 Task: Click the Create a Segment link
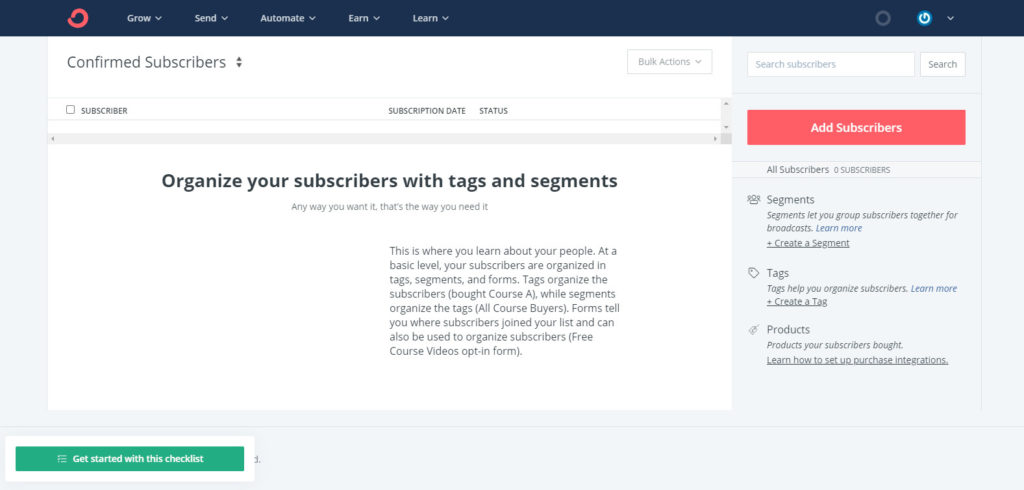[808, 243]
